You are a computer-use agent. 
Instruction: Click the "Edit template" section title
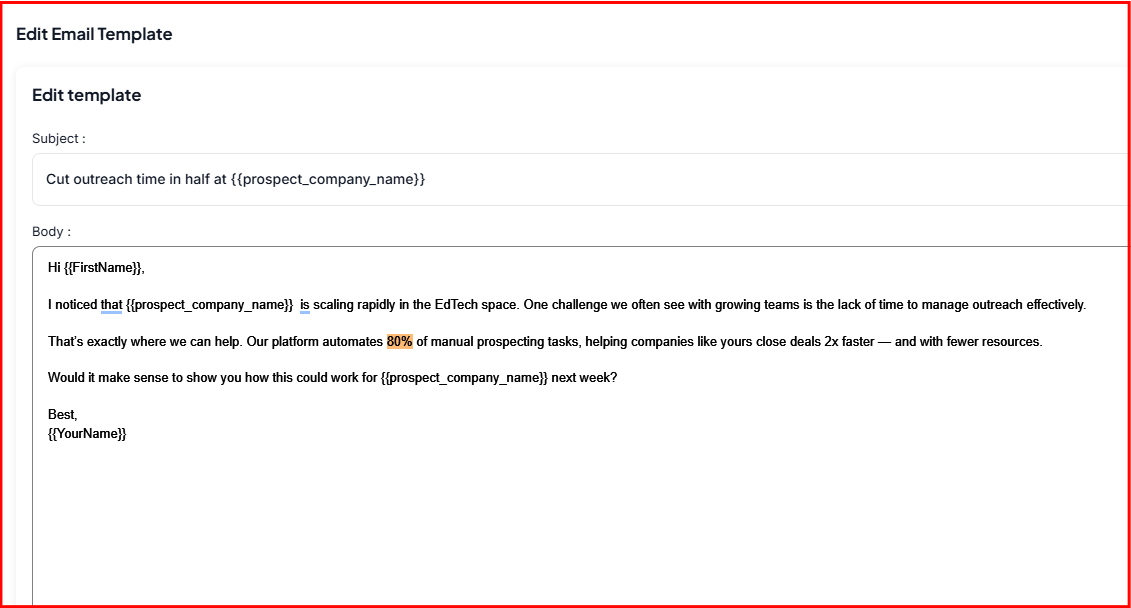(x=86, y=95)
